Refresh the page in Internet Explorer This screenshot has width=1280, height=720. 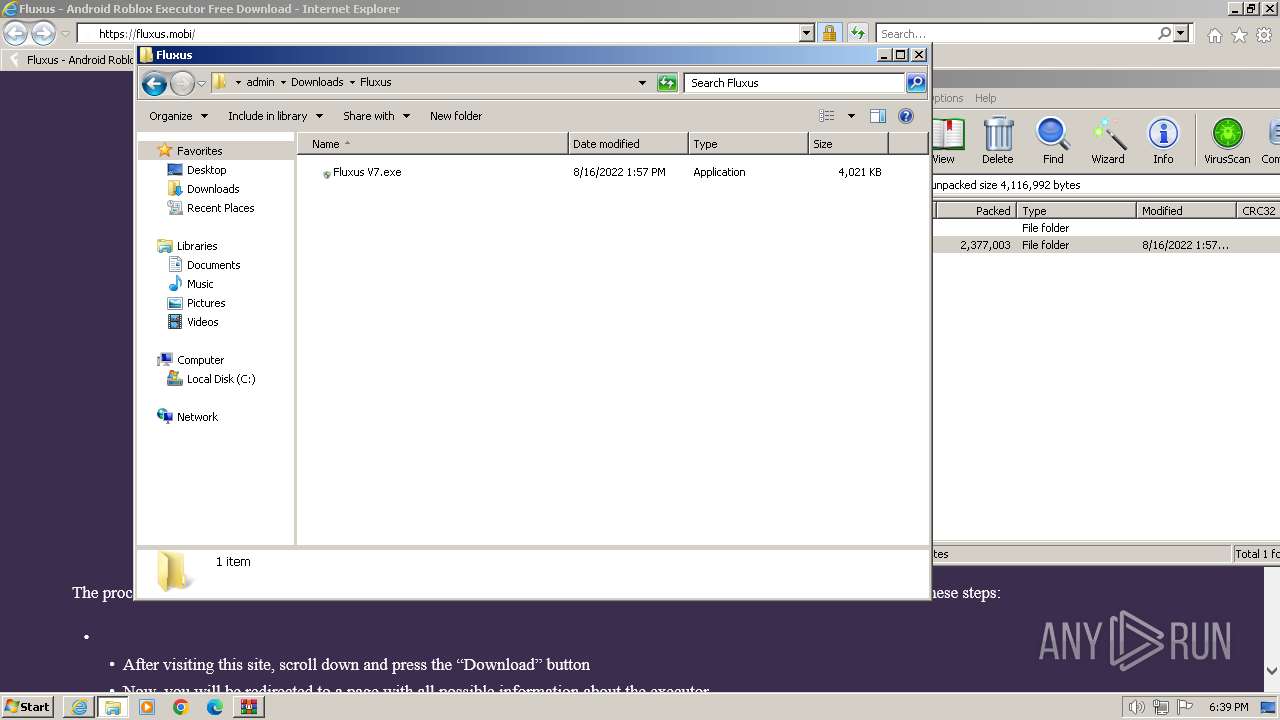[858, 33]
